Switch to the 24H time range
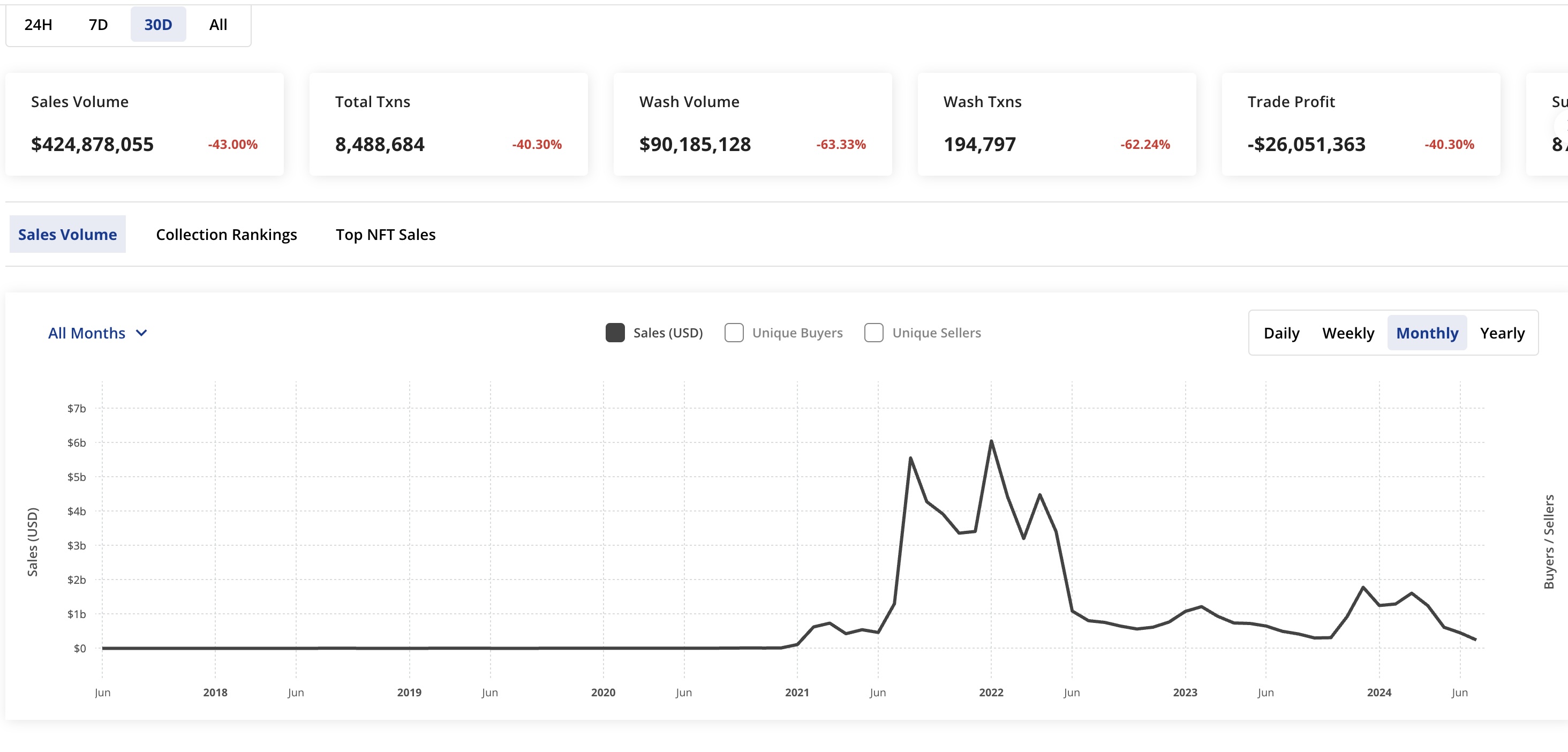 pos(39,24)
